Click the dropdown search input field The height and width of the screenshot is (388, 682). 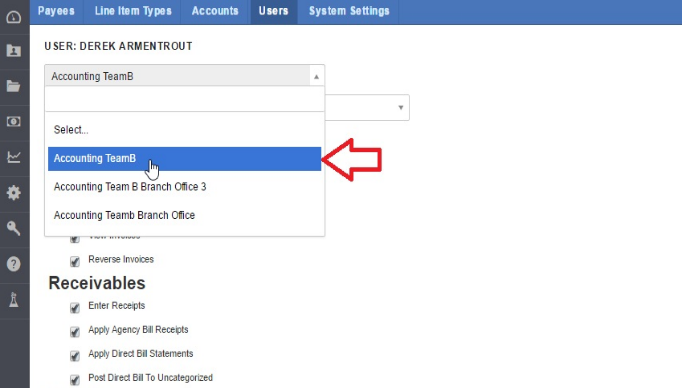point(184,100)
